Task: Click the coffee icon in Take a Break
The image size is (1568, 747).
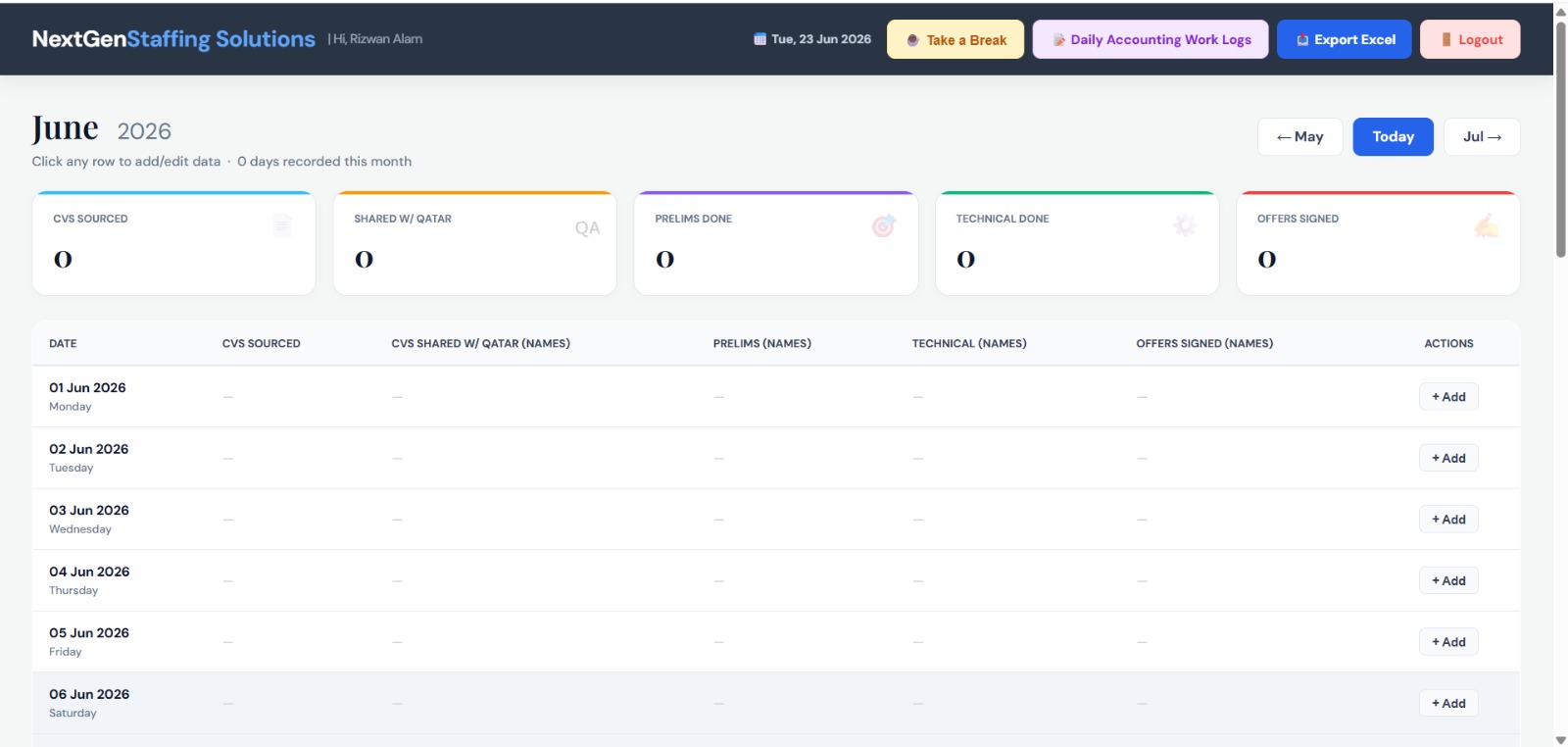Action: click(x=913, y=40)
